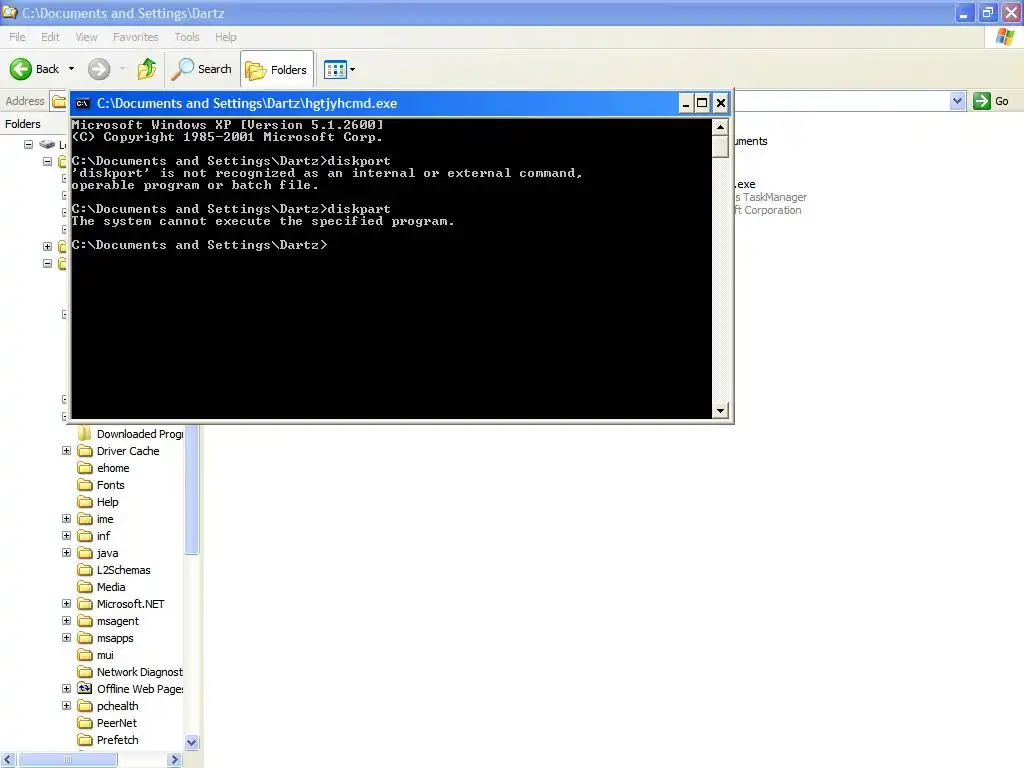Expand the java folder
This screenshot has width=1024, height=768.
tap(66, 552)
